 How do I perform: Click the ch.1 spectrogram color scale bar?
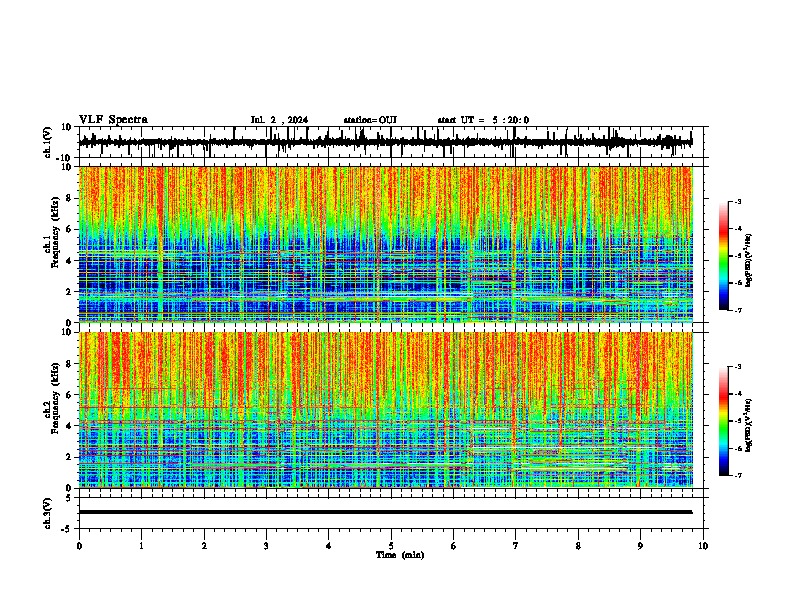pyautogui.click(x=724, y=256)
